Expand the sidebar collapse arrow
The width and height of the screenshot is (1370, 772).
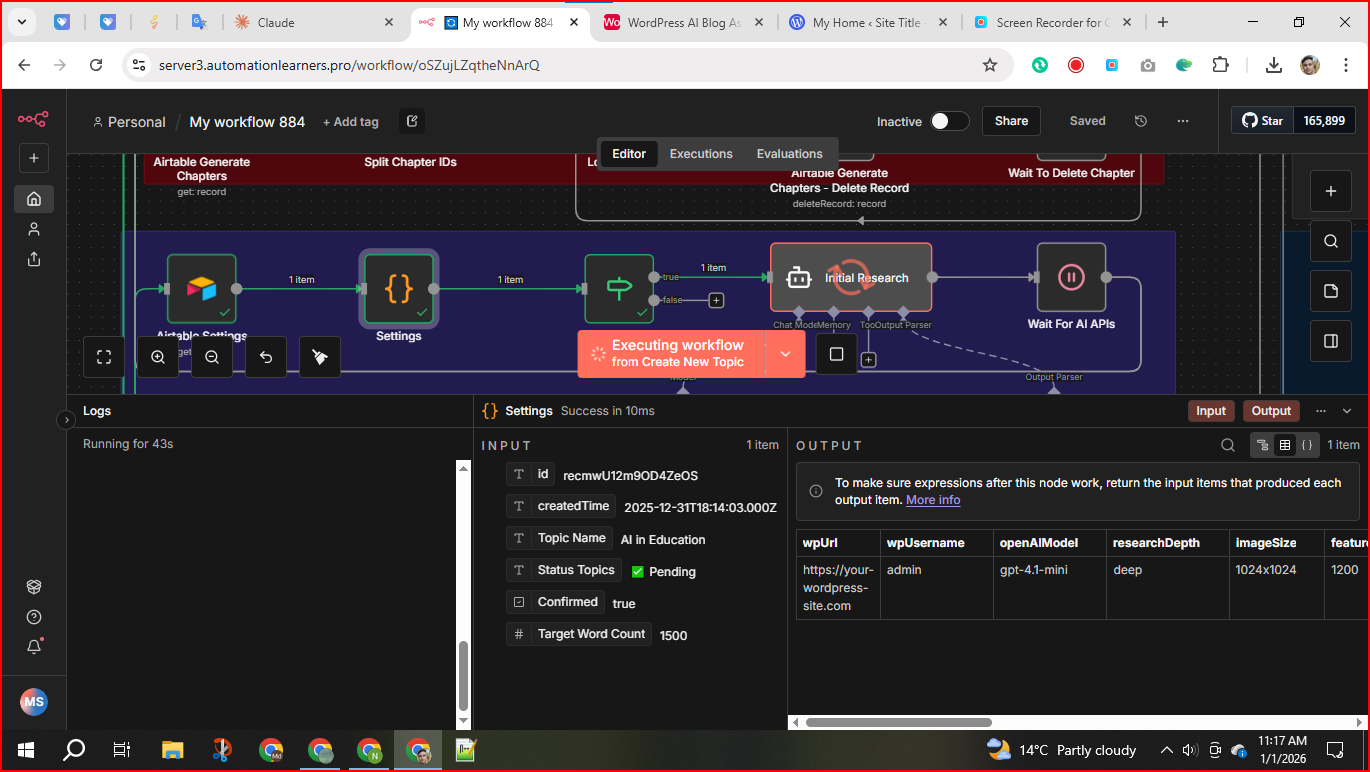click(66, 420)
